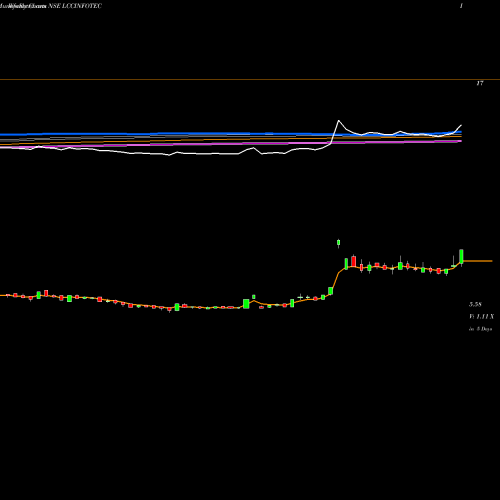Click the 5.58 price value

coord(475,304)
